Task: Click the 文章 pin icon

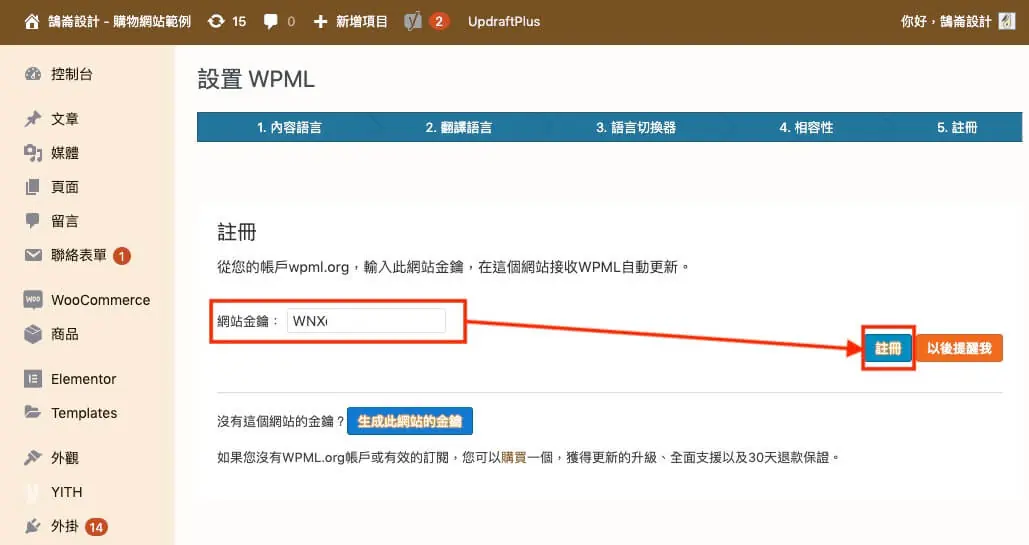Action: 33,119
